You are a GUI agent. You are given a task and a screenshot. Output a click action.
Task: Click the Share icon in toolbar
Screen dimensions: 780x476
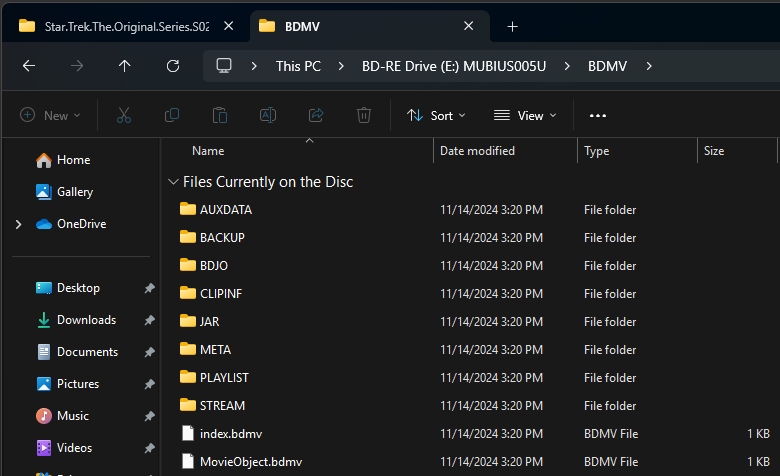click(x=316, y=115)
